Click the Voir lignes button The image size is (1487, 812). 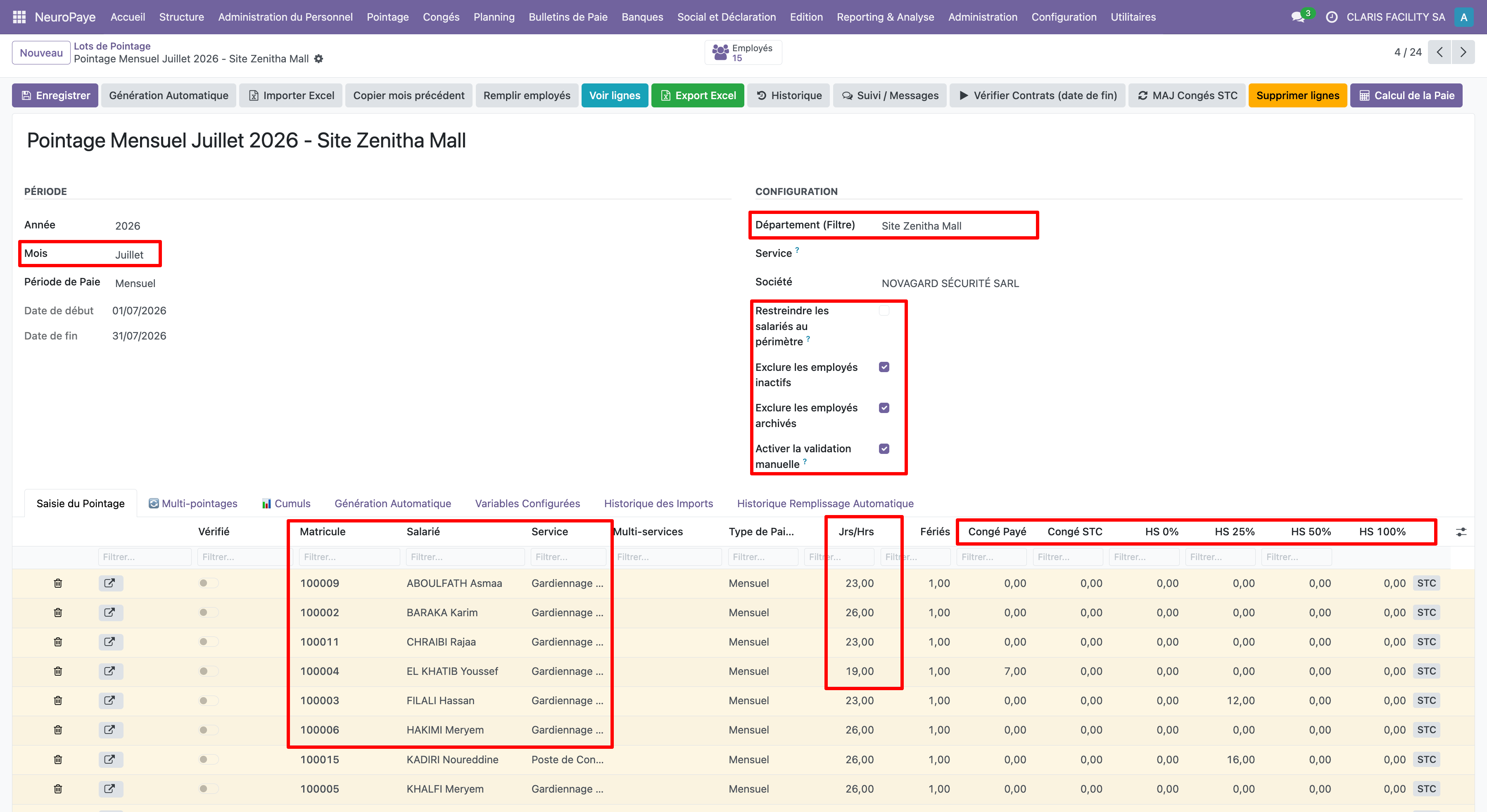coord(614,96)
